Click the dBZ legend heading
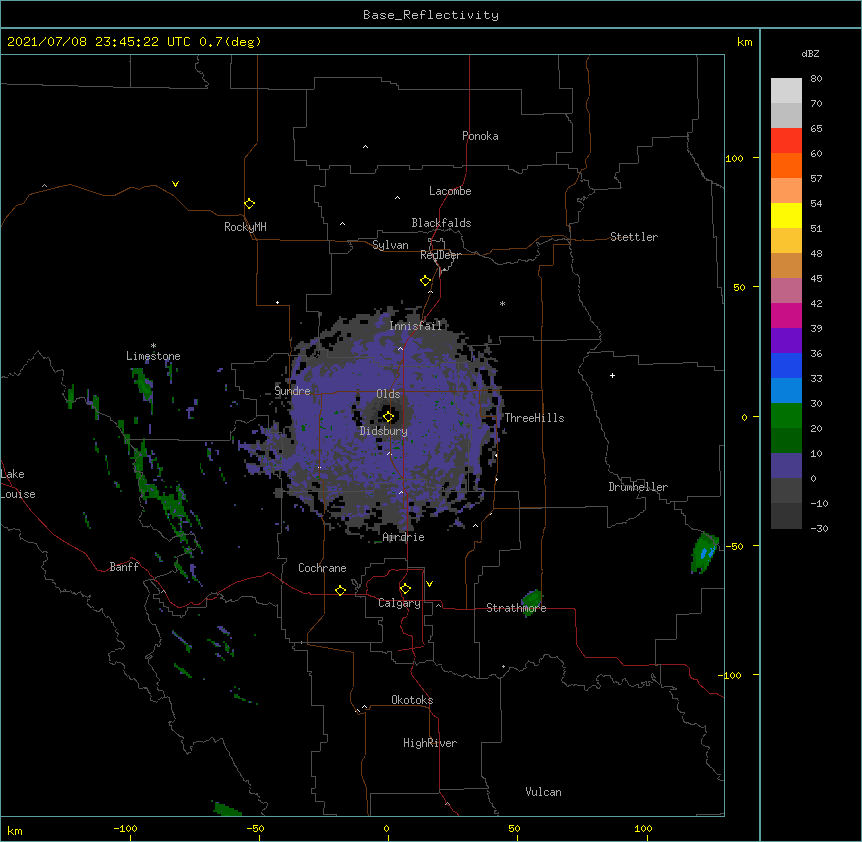This screenshot has width=862, height=842. (x=810, y=54)
